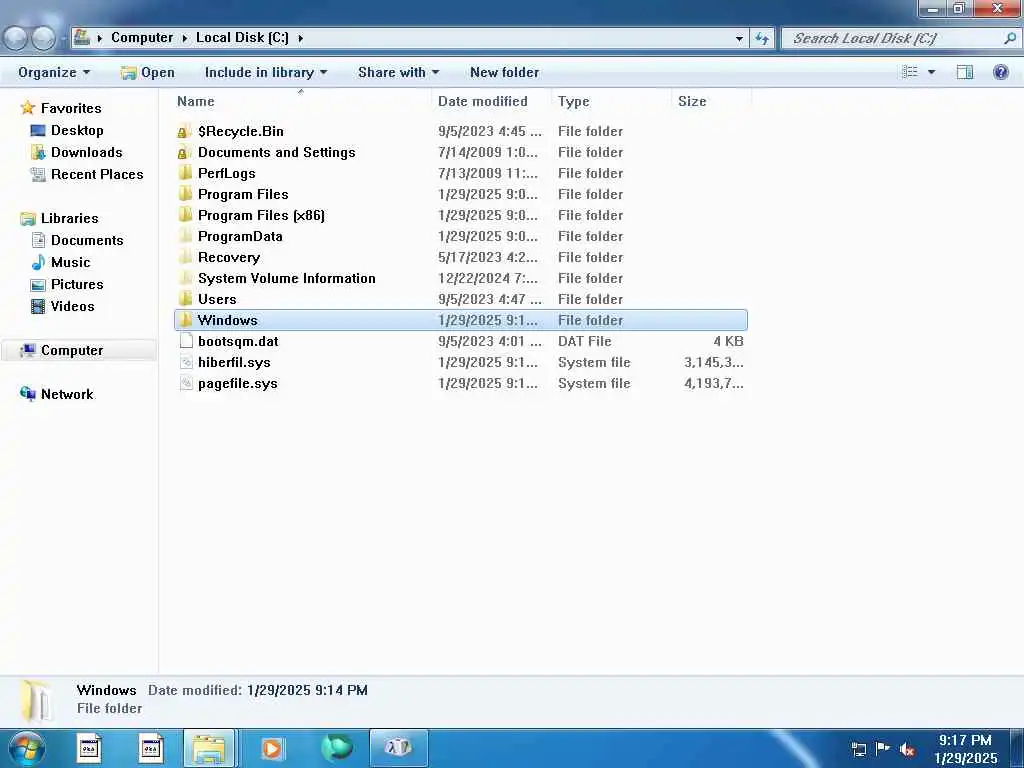Click the File Explorer taskbar icon
1024x768 pixels.
pyautogui.click(x=209, y=748)
